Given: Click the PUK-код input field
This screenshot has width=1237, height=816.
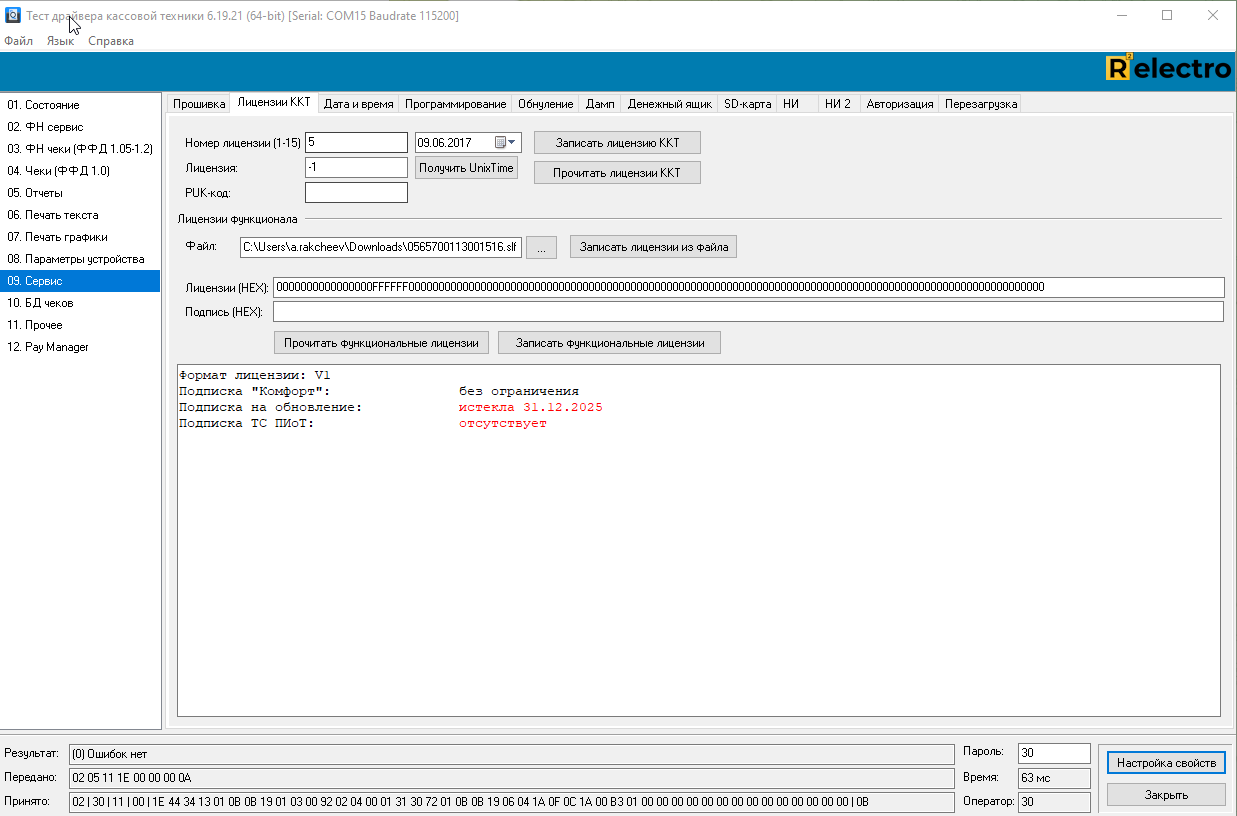Looking at the screenshot, I should [356, 193].
